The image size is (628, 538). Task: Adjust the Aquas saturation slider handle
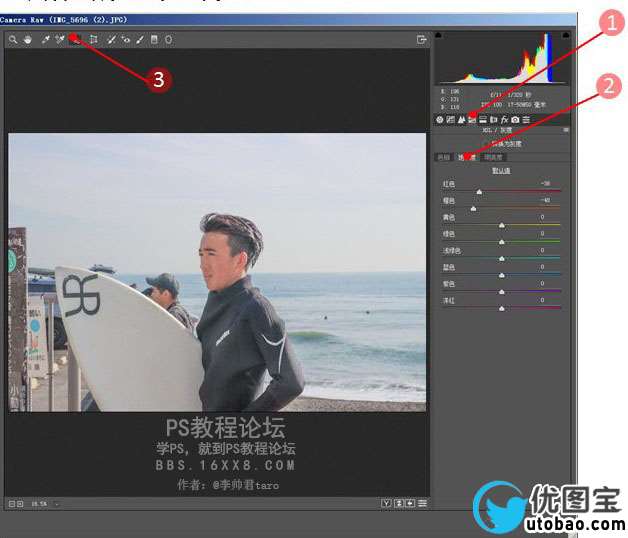[x=502, y=259]
